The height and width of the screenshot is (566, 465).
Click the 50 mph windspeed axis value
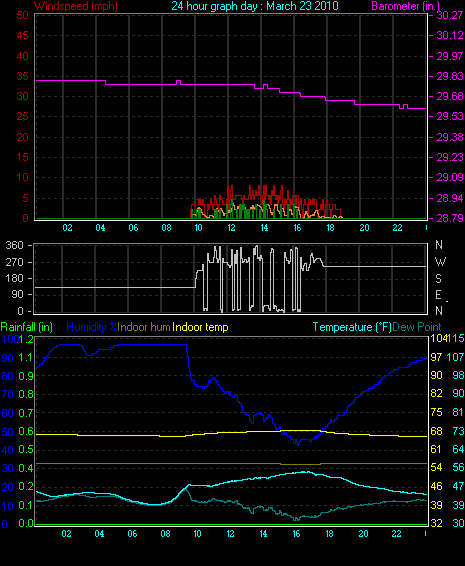[x=23, y=15]
